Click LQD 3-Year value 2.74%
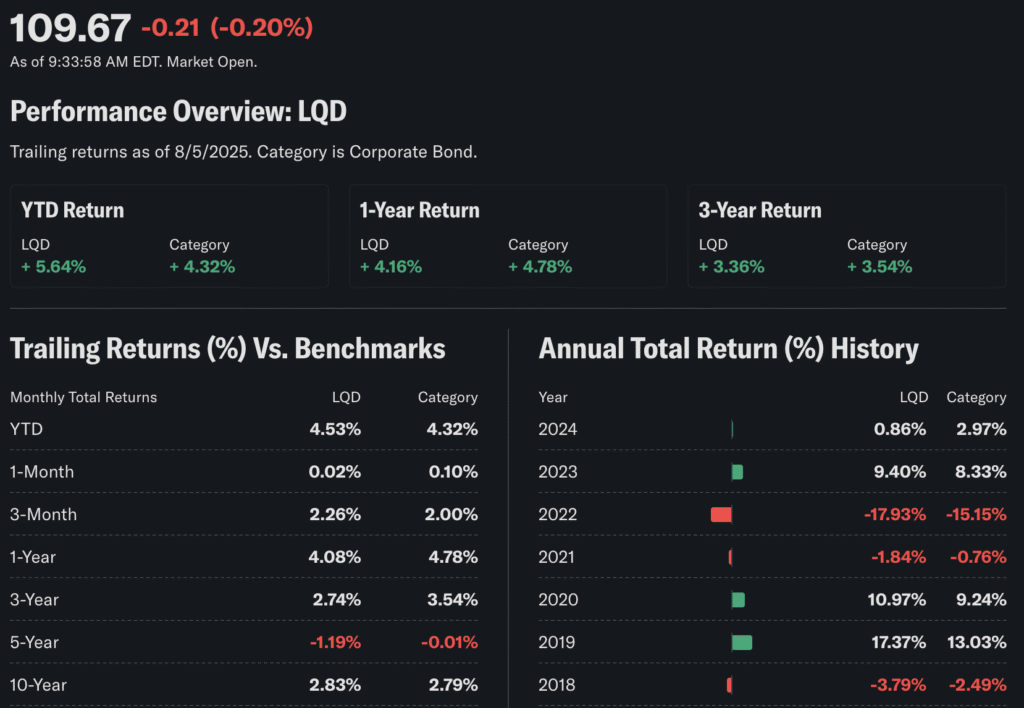The width and height of the screenshot is (1024, 708). tap(336, 600)
